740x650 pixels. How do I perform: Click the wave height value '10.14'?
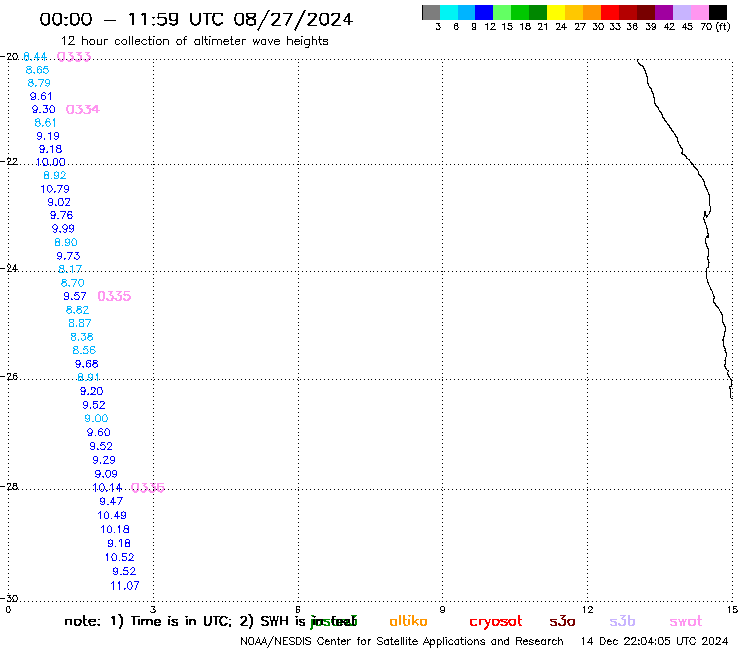pyautogui.click(x=107, y=488)
